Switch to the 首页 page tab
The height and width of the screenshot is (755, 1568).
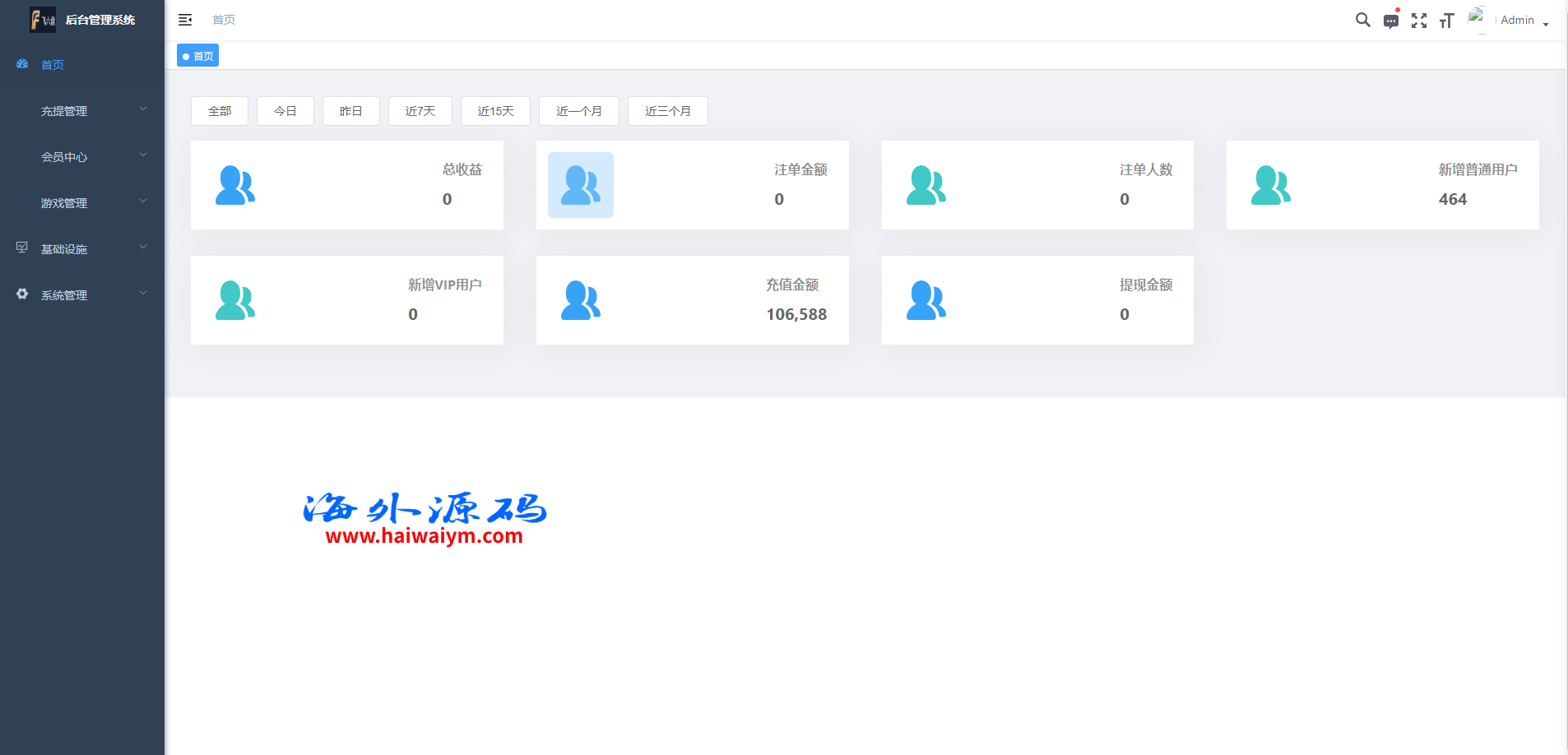click(198, 56)
